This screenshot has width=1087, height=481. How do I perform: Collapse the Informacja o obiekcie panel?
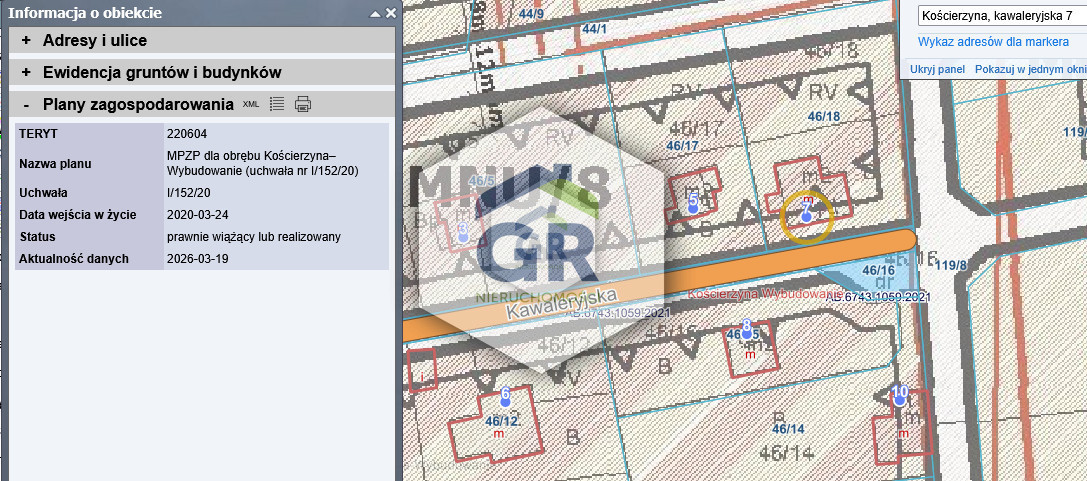(375, 13)
